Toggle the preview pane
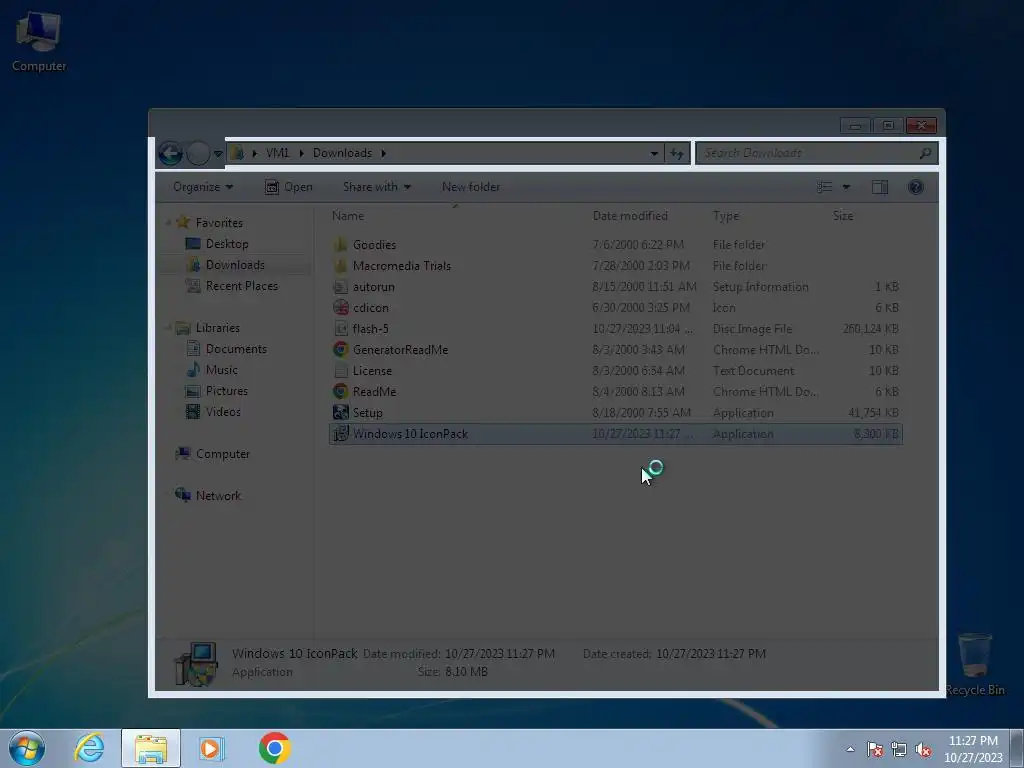The height and width of the screenshot is (768, 1024). pos(880,187)
